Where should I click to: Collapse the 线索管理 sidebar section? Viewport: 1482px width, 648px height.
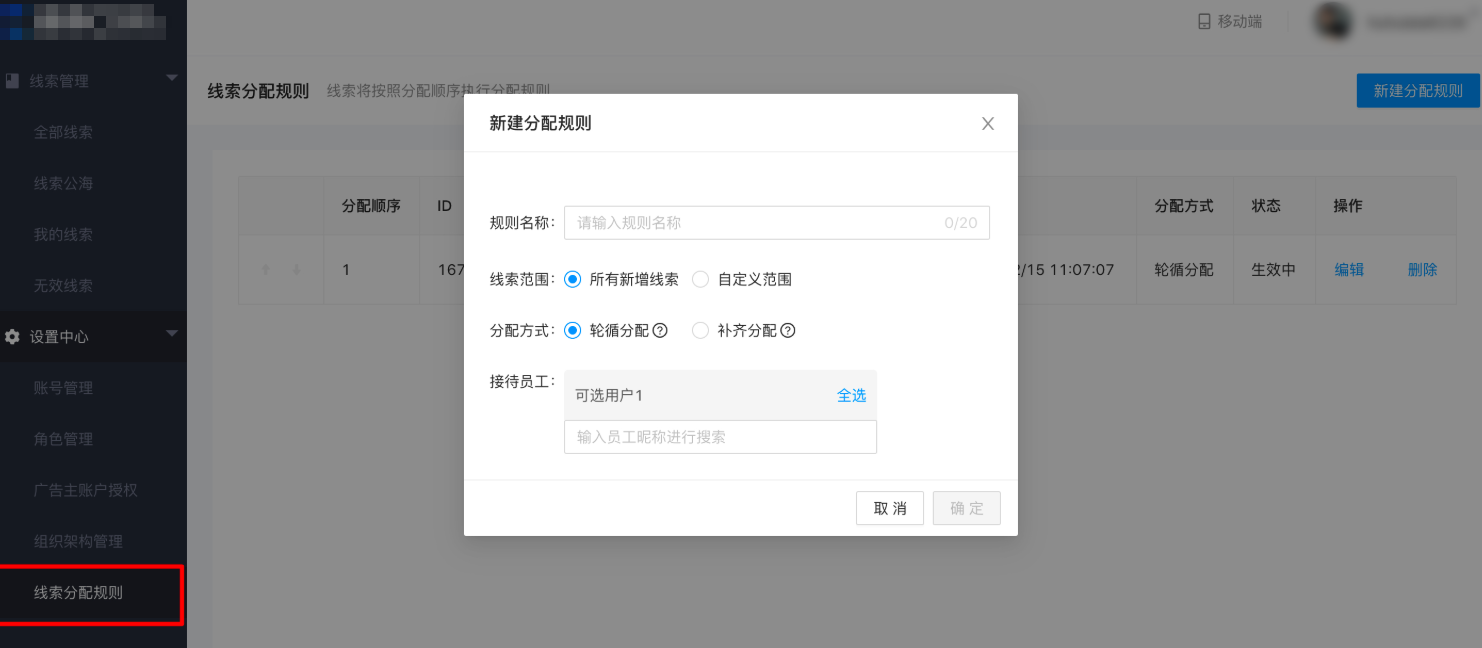[x=171, y=77]
